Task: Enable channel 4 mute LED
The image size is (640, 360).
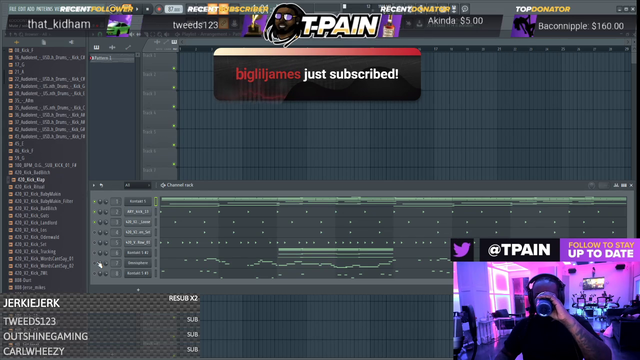Action: coord(95,232)
